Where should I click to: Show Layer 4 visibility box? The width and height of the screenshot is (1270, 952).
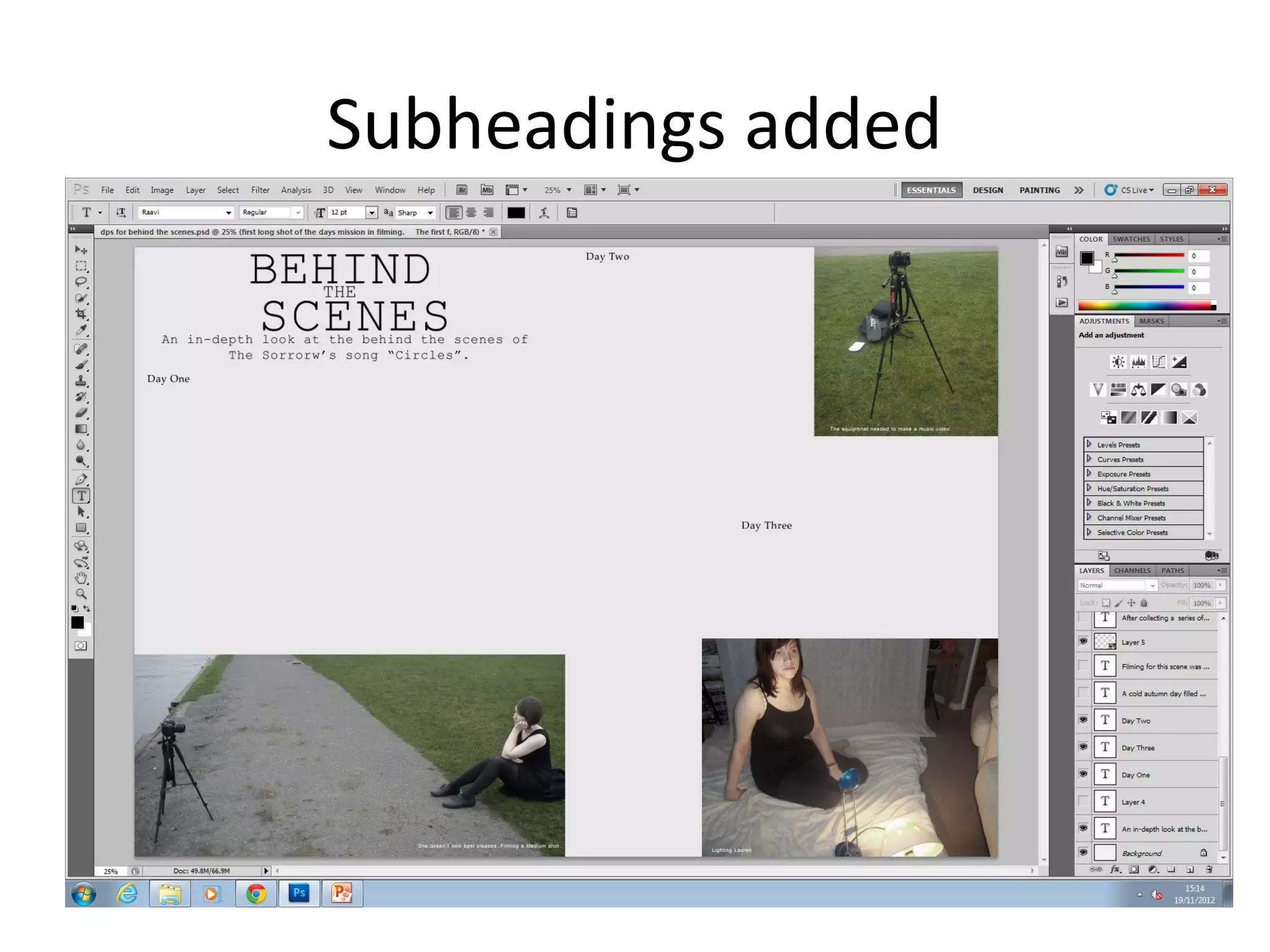coord(1083,801)
